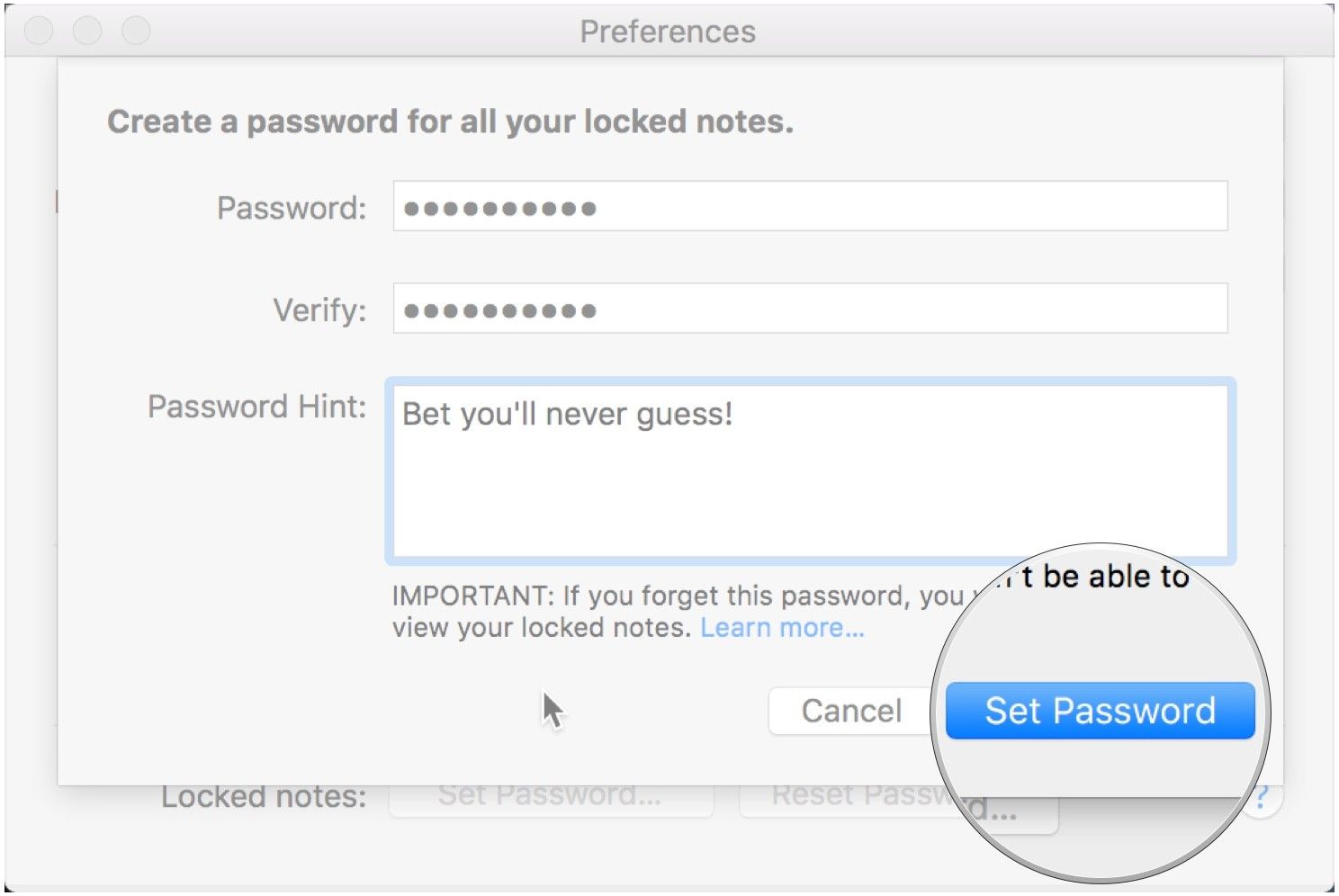Screen dimensions: 1339x896
Task: Click the red close window button
Action: 39,31
